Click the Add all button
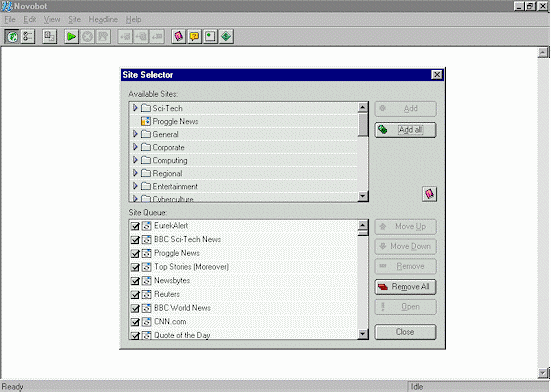The height and width of the screenshot is (392, 551). click(406, 130)
